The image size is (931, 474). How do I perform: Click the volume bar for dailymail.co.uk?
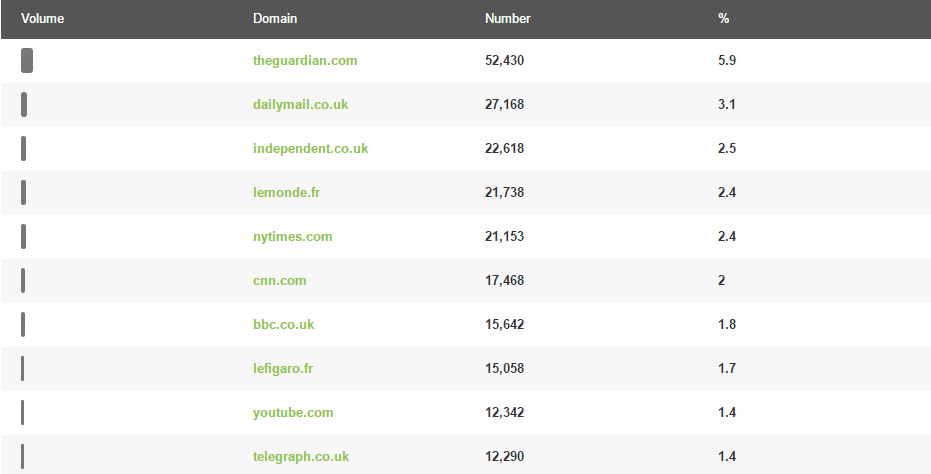coord(24,105)
